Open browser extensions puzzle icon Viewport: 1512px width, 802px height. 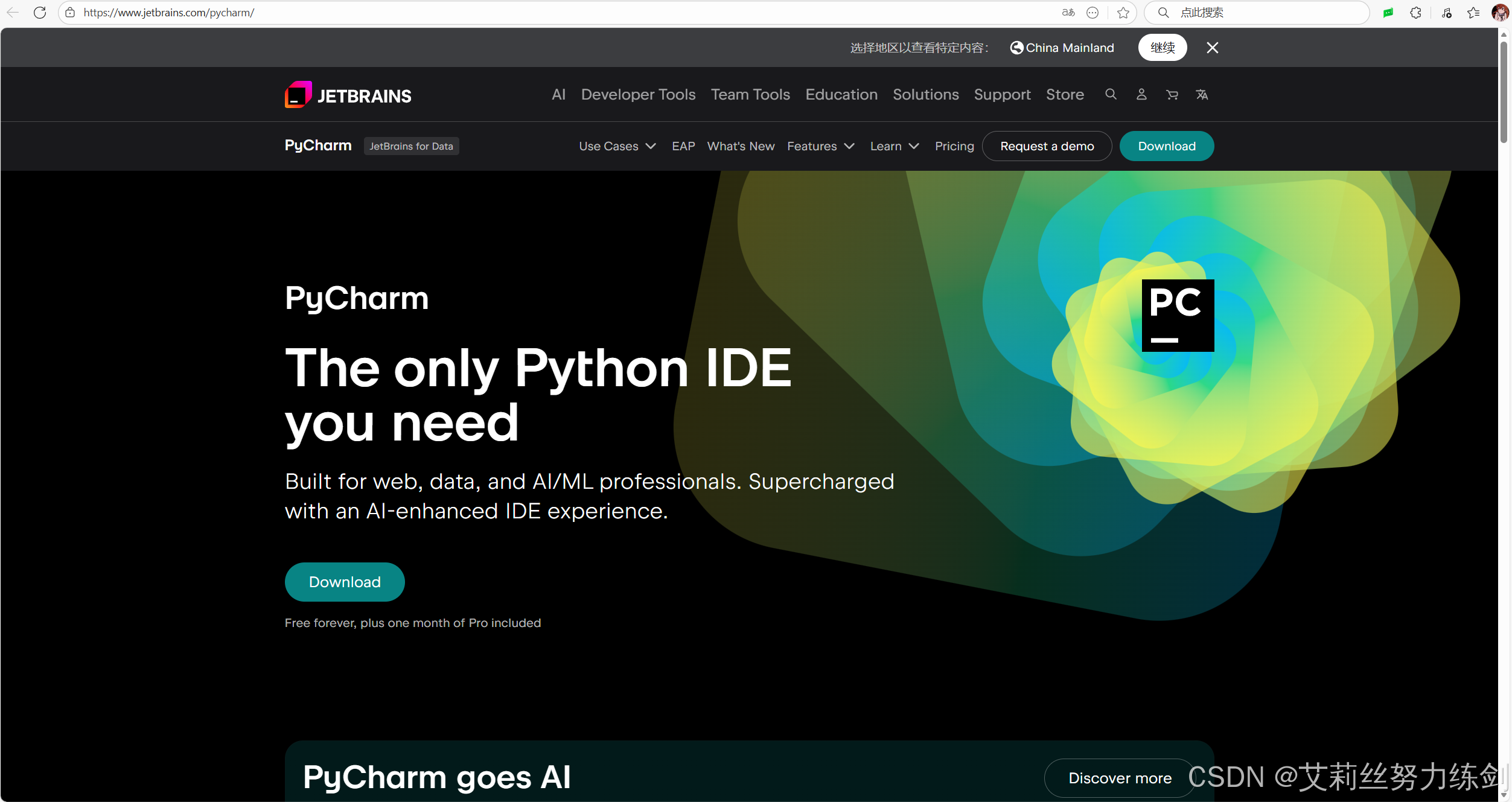pyautogui.click(x=1415, y=13)
